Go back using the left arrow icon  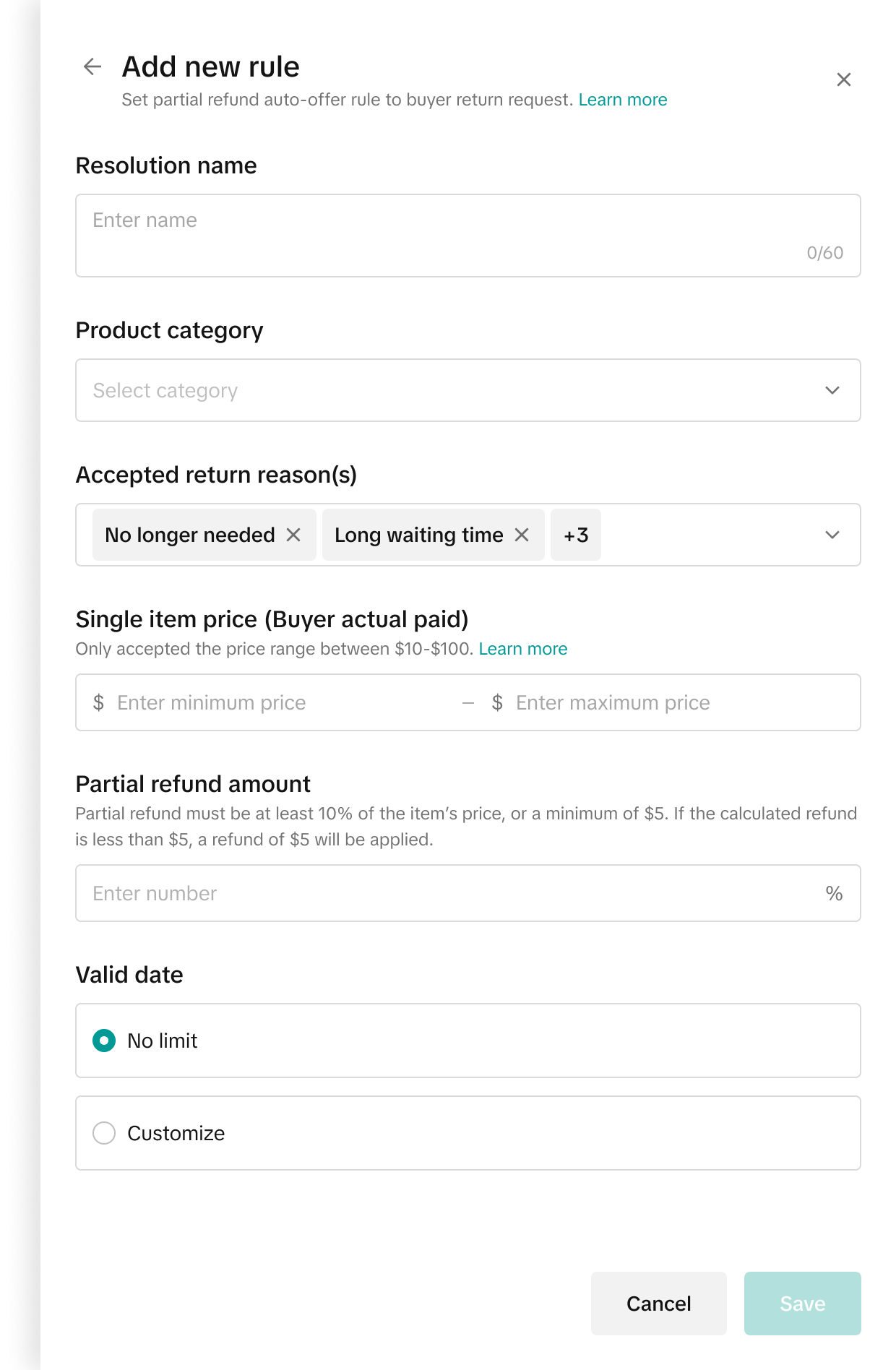click(x=92, y=66)
